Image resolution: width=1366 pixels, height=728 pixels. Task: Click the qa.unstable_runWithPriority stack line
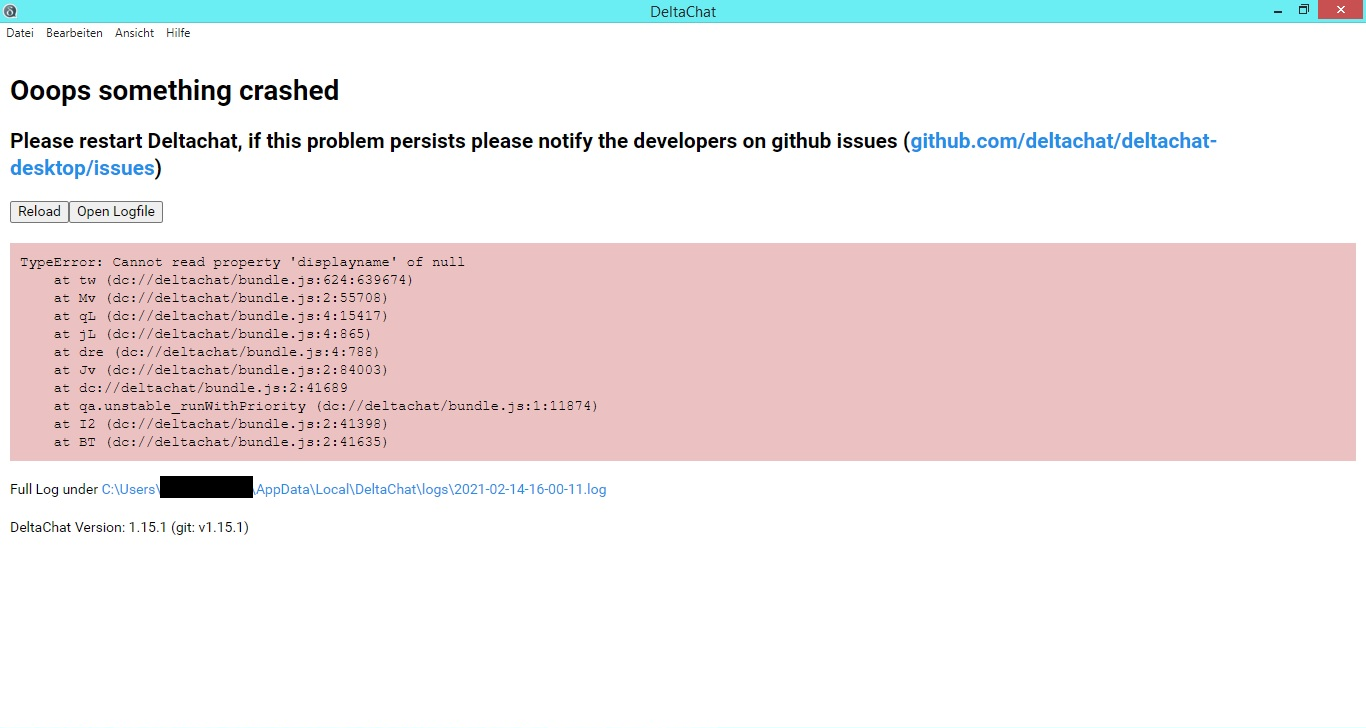pyautogui.click(x=326, y=406)
